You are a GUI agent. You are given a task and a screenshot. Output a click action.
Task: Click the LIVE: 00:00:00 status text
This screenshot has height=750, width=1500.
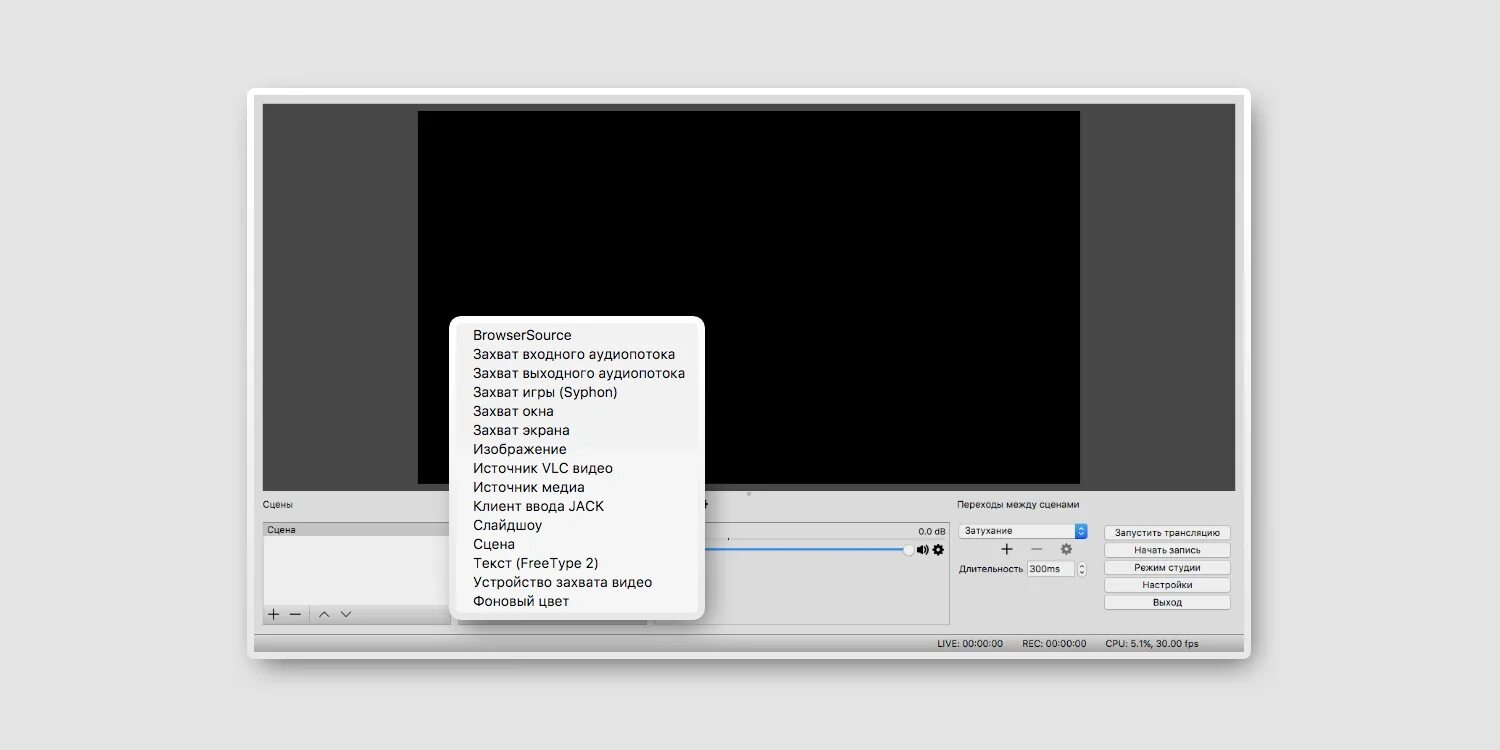970,644
